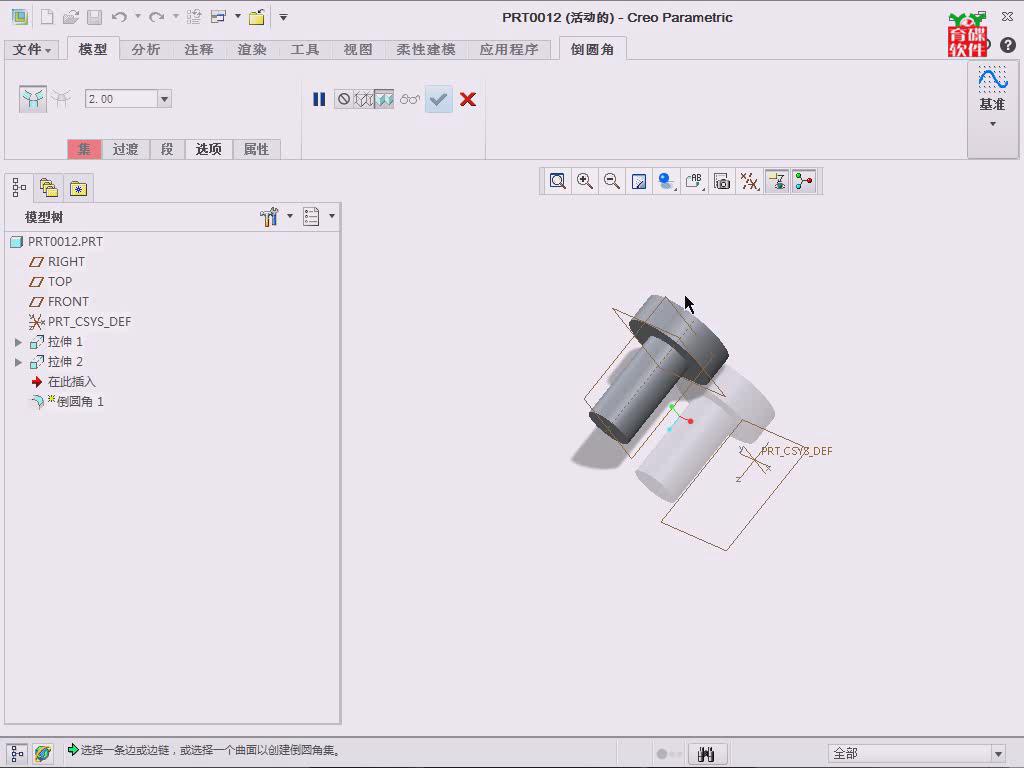Viewport: 1024px width, 768px height.
Task: Open the Redo history dropdown arrow
Action: click(x=176, y=16)
